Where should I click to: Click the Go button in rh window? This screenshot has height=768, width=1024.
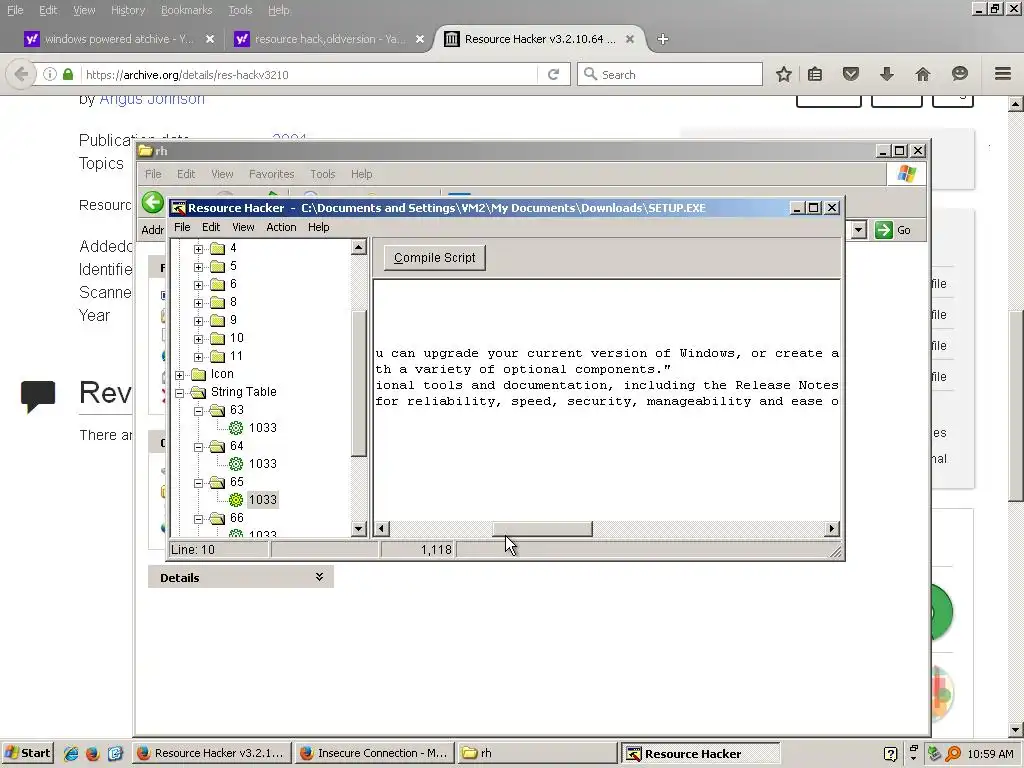894,230
